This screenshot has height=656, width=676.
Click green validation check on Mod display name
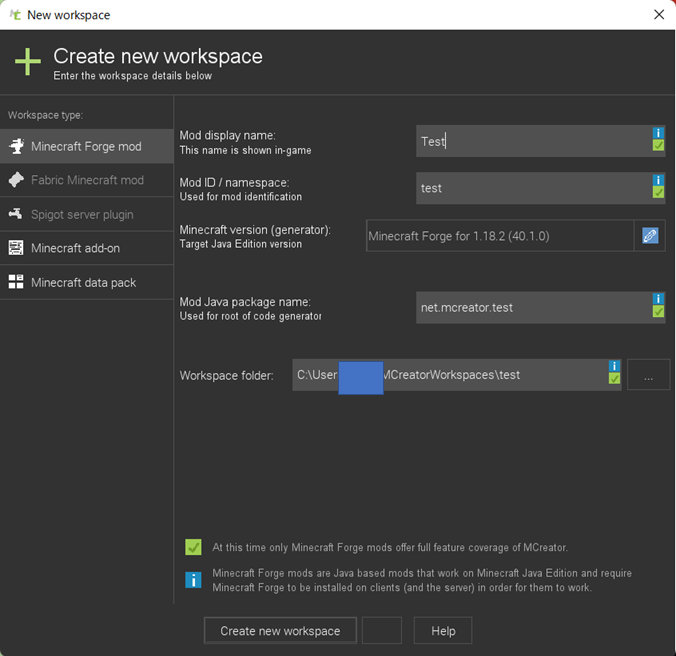(x=658, y=145)
